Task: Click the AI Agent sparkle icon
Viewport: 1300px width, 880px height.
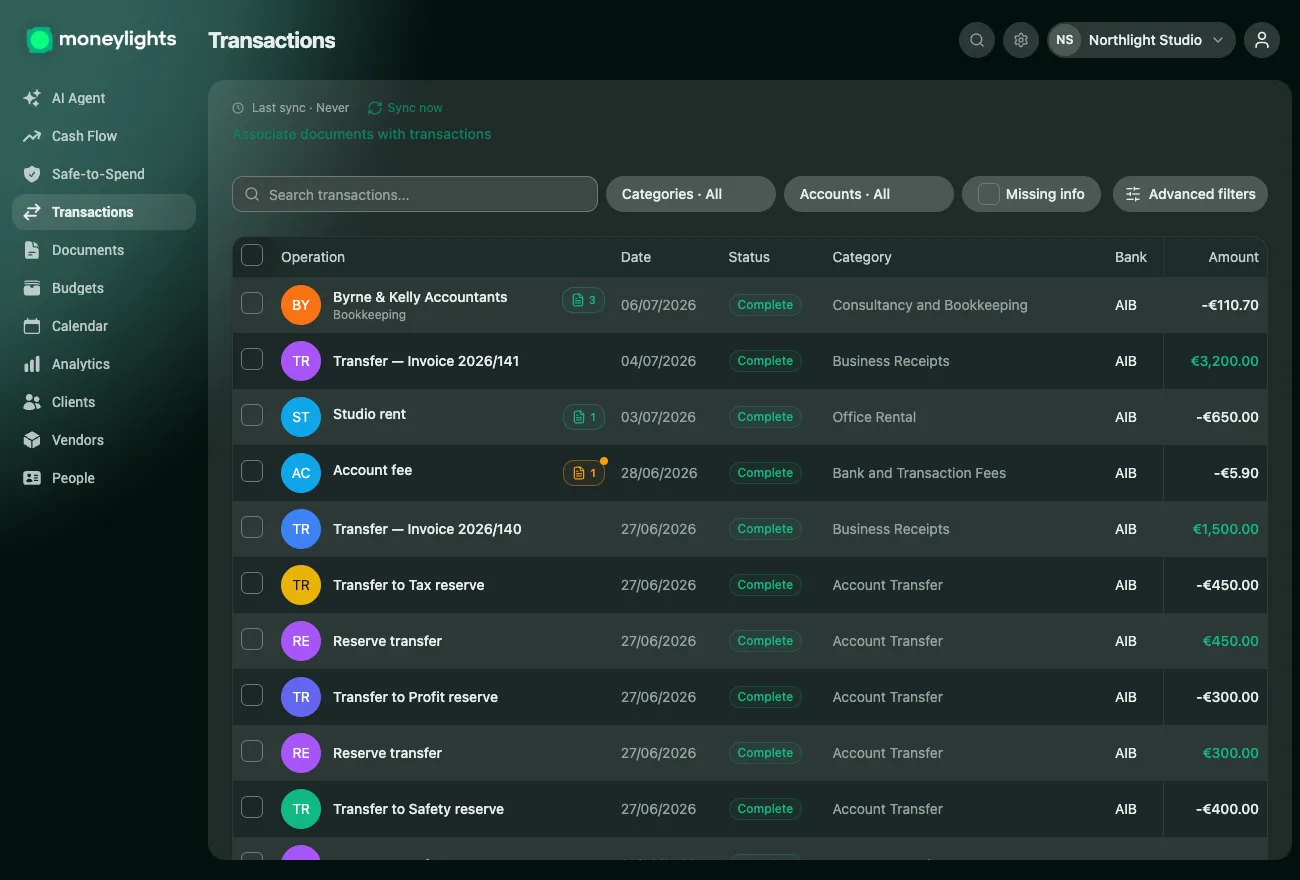Action: click(x=32, y=98)
